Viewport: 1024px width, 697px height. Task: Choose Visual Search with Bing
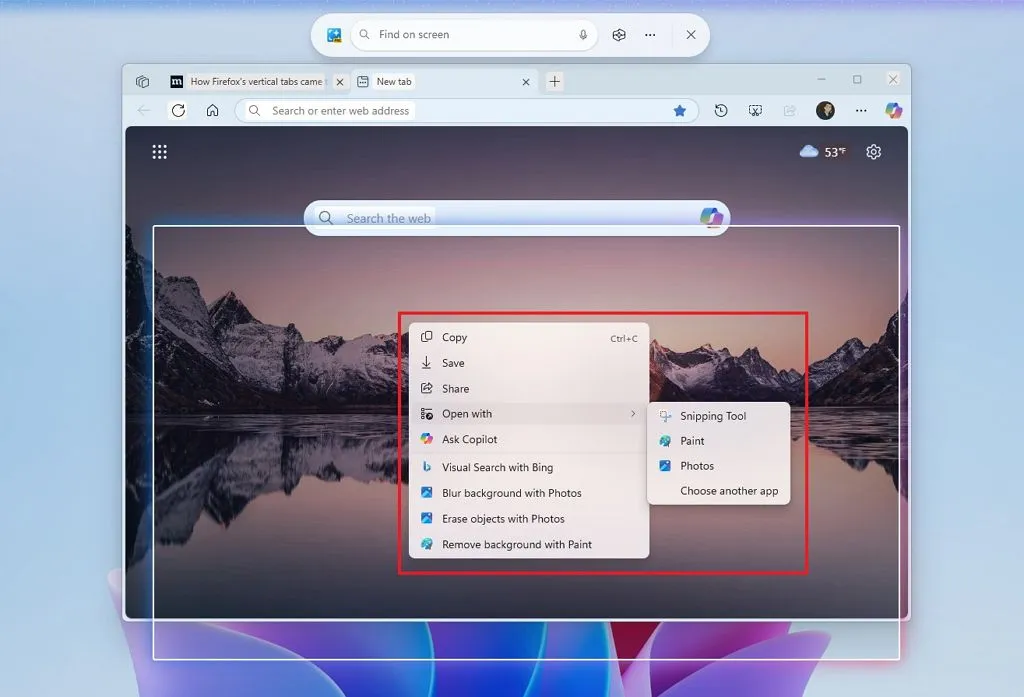point(497,467)
